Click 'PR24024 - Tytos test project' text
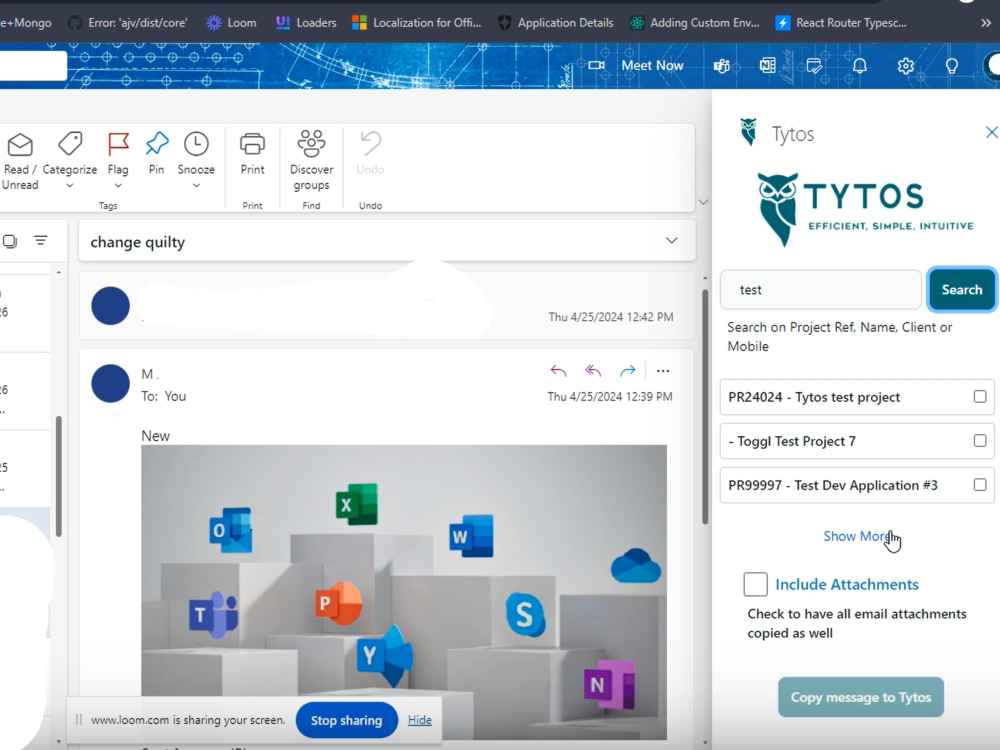The height and width of the screenshot is (750, 1000). point(814,397)
